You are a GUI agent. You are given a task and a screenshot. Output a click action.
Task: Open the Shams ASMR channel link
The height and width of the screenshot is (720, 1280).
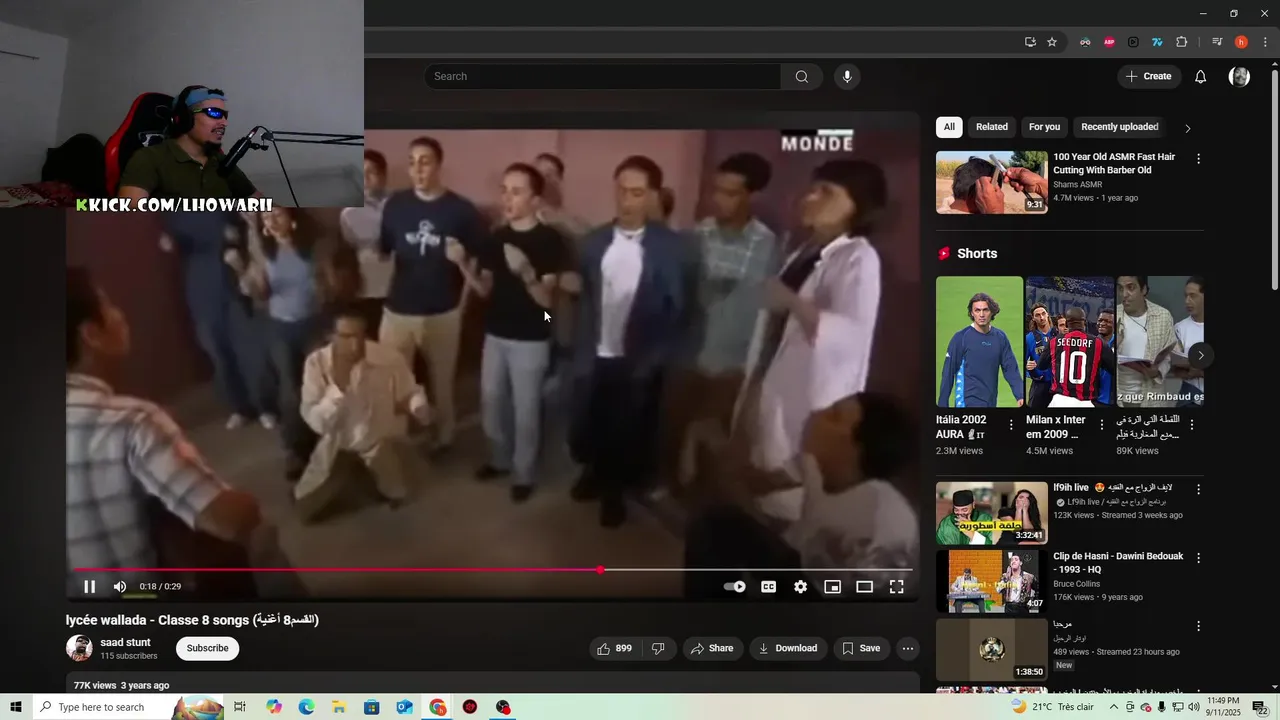pyautogui.click(x=1077, y=185)
